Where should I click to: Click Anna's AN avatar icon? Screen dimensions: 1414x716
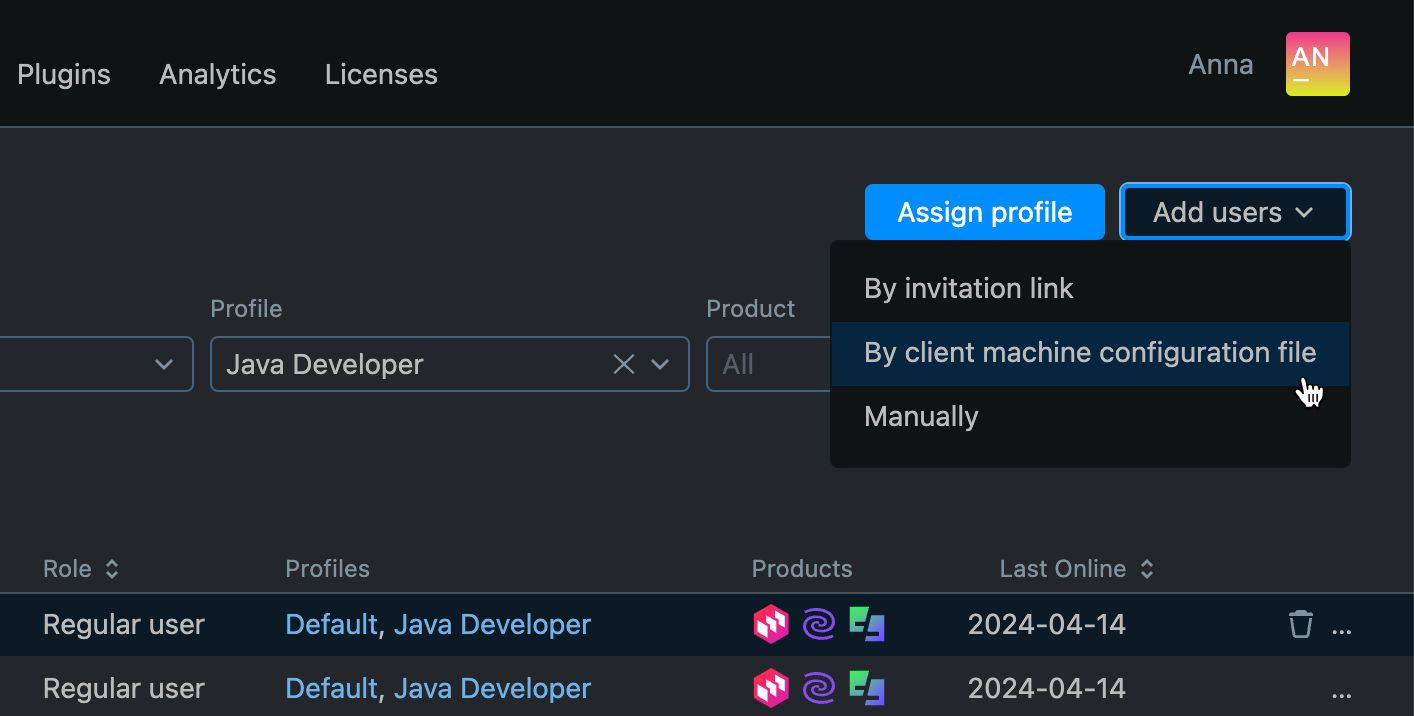(1317, 63)
